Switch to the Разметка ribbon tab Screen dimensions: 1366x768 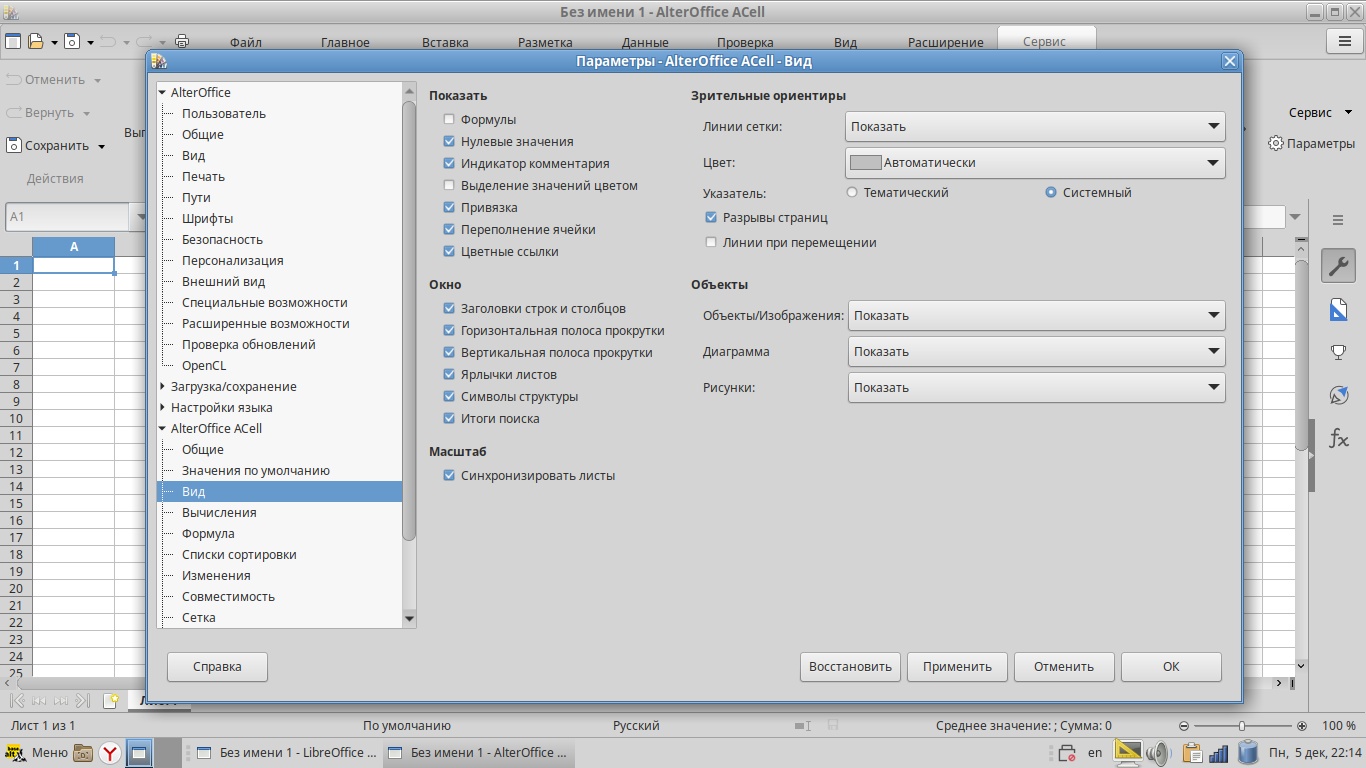(545, 42)
